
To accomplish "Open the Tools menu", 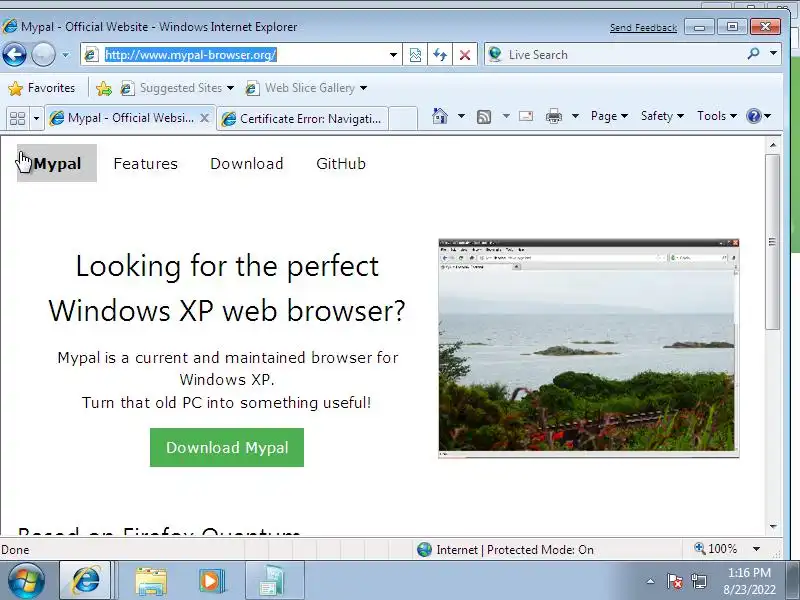I will (717, 116).
